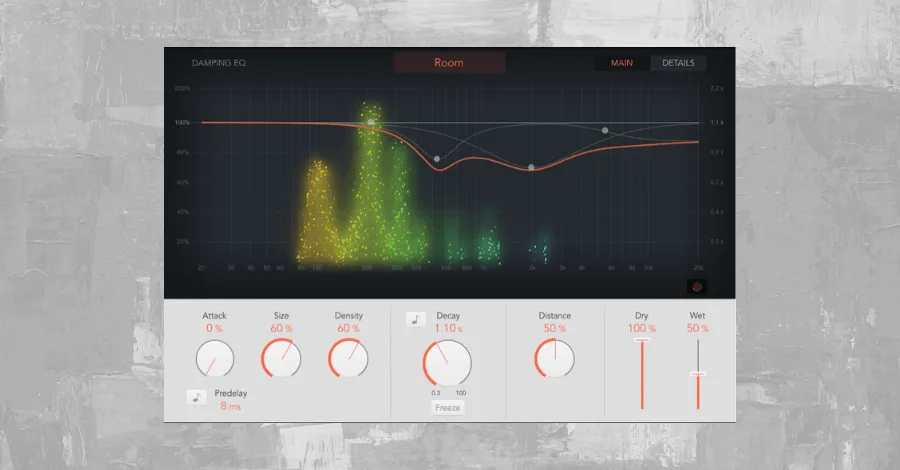Click the Wet value 50 %
Image resolution: width=900 pixels, height=470 pixels.
(x=697, y=328)
